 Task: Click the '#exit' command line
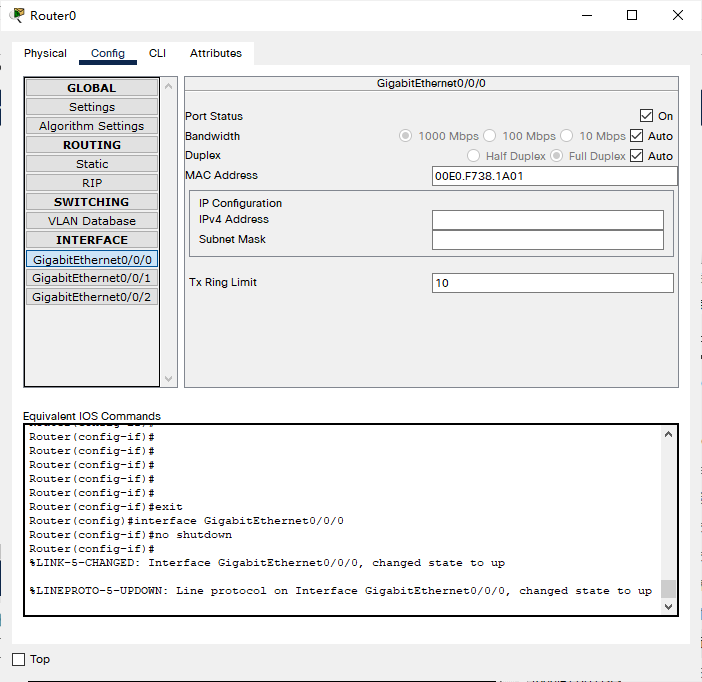(x=106, y=507)
